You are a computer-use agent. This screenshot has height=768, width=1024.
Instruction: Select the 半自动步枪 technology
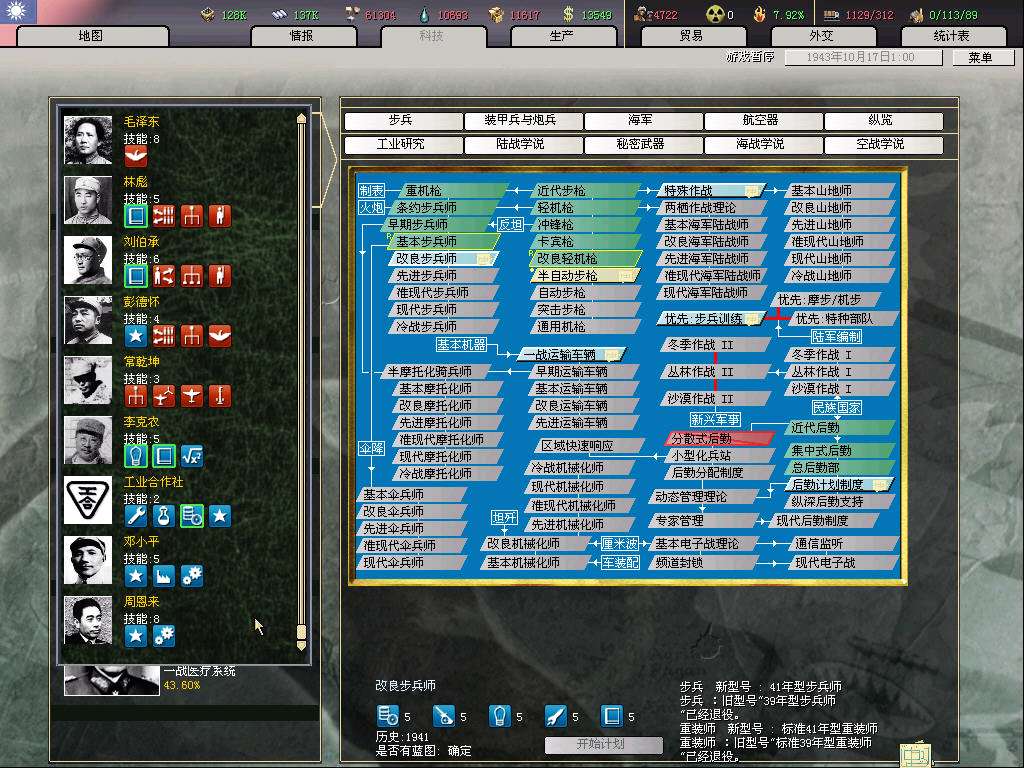(584, 276)
